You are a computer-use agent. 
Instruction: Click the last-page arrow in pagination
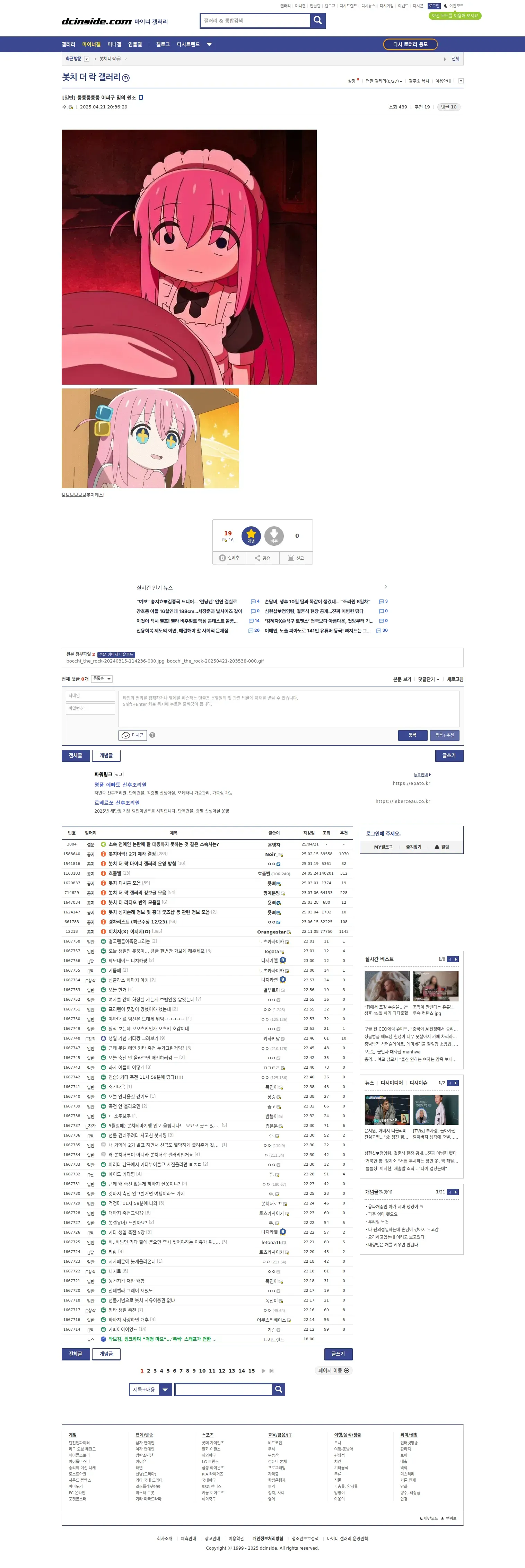coord(271,1371)
